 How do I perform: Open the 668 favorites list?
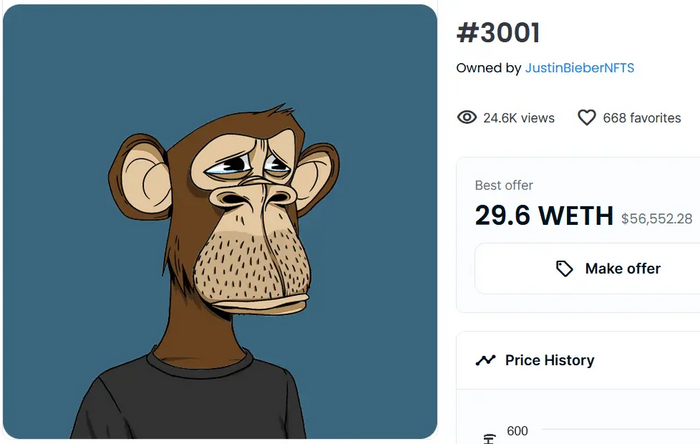click(x=641, y=118)
